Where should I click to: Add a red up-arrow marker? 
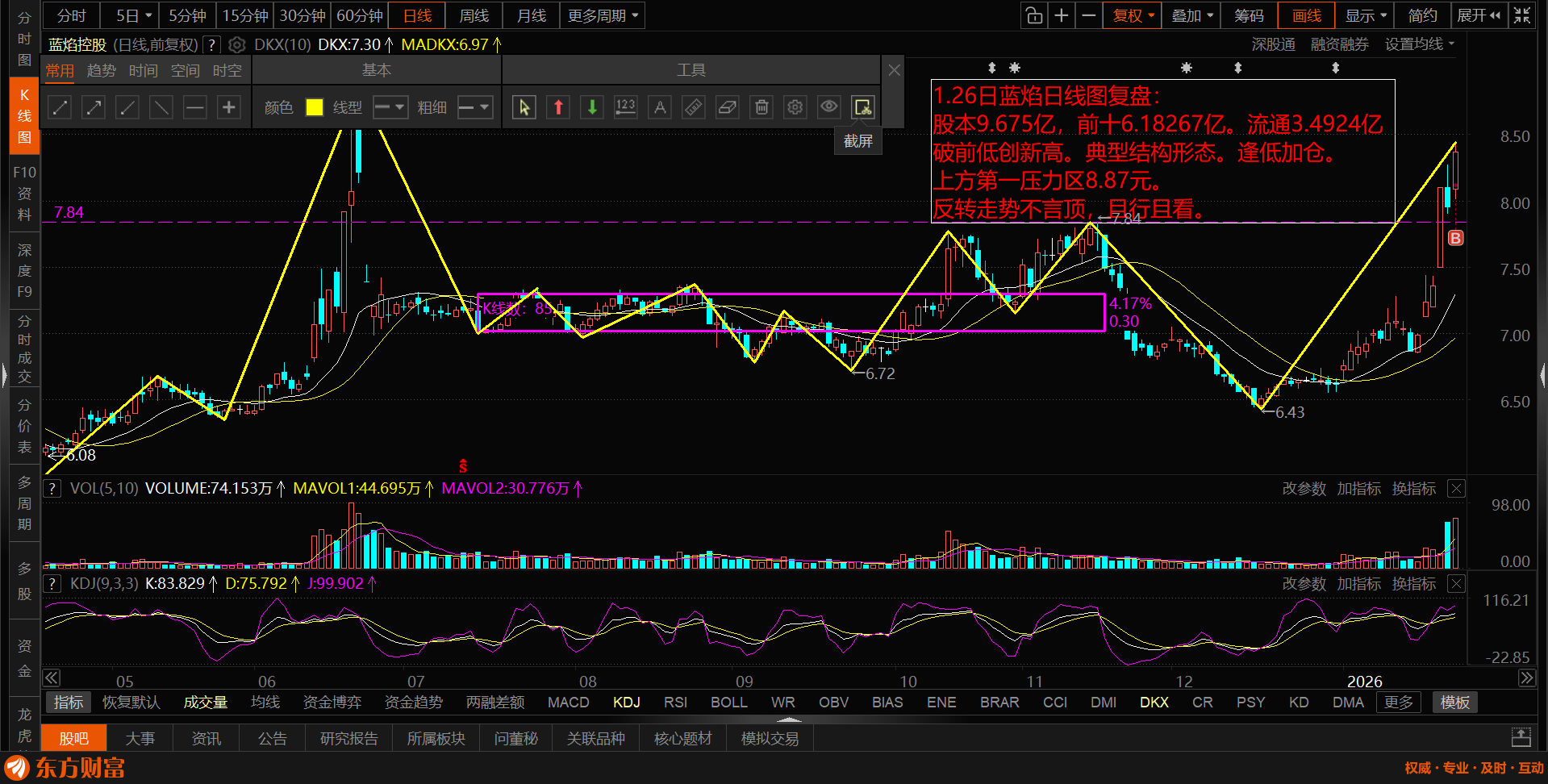pyautogui.click(x=558, y=107)
